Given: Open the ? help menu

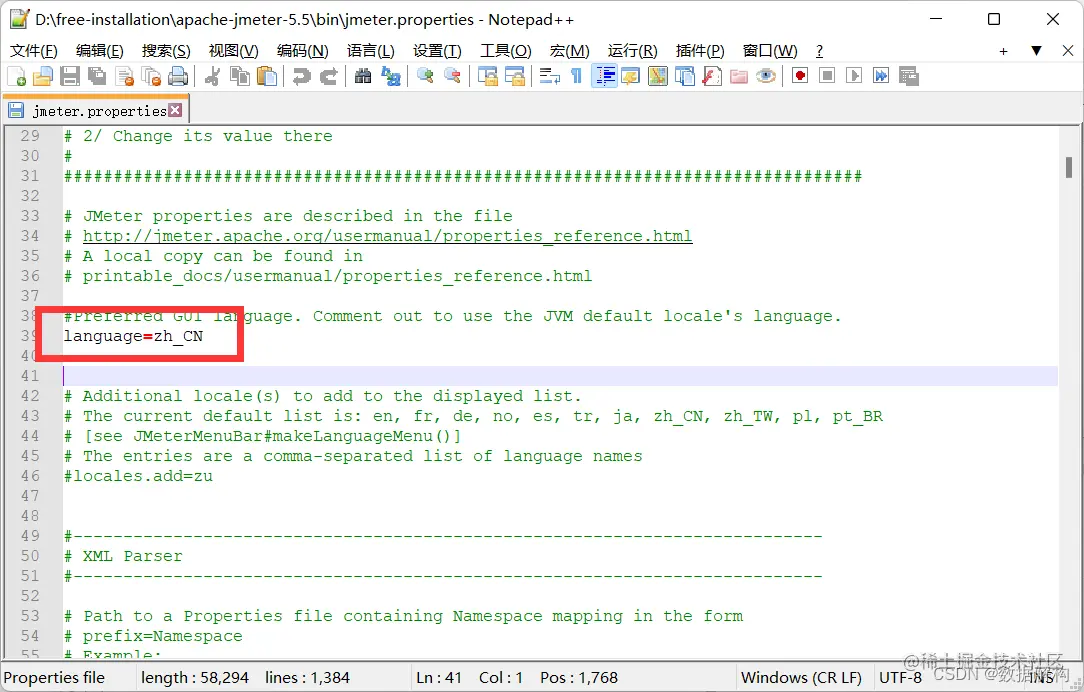Looking at the screenshot, I should point(819,51).
